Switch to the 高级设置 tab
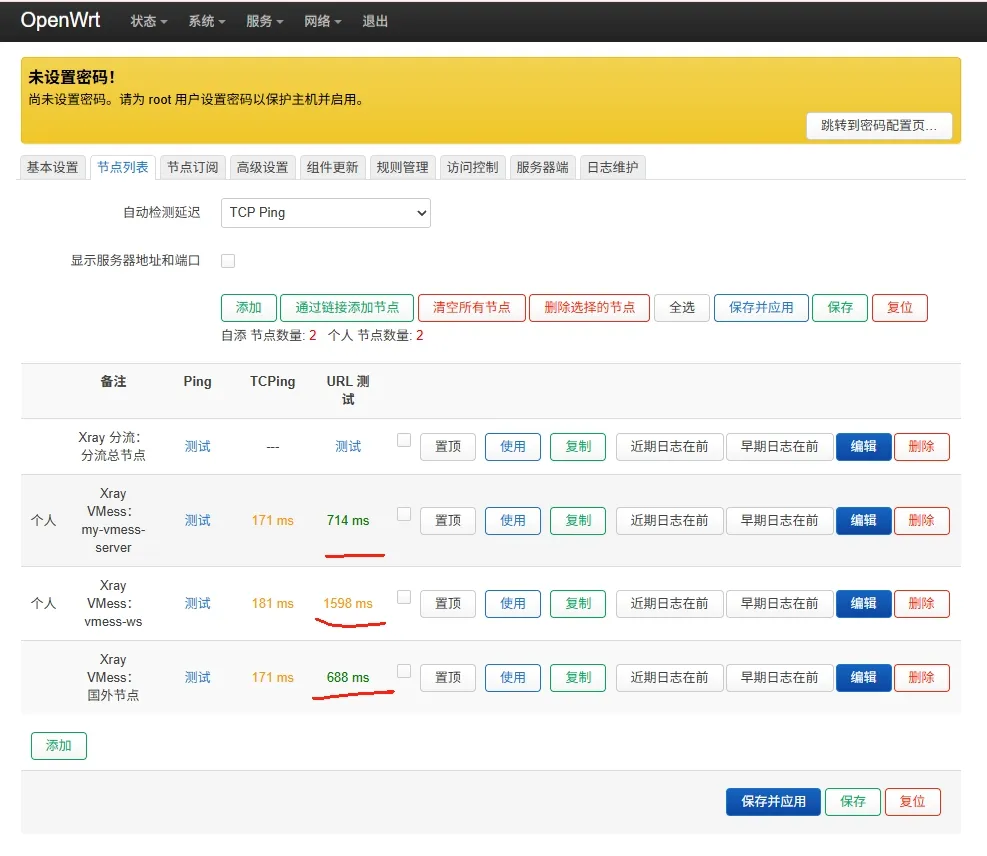987x856 pixels. click(262, 167)
